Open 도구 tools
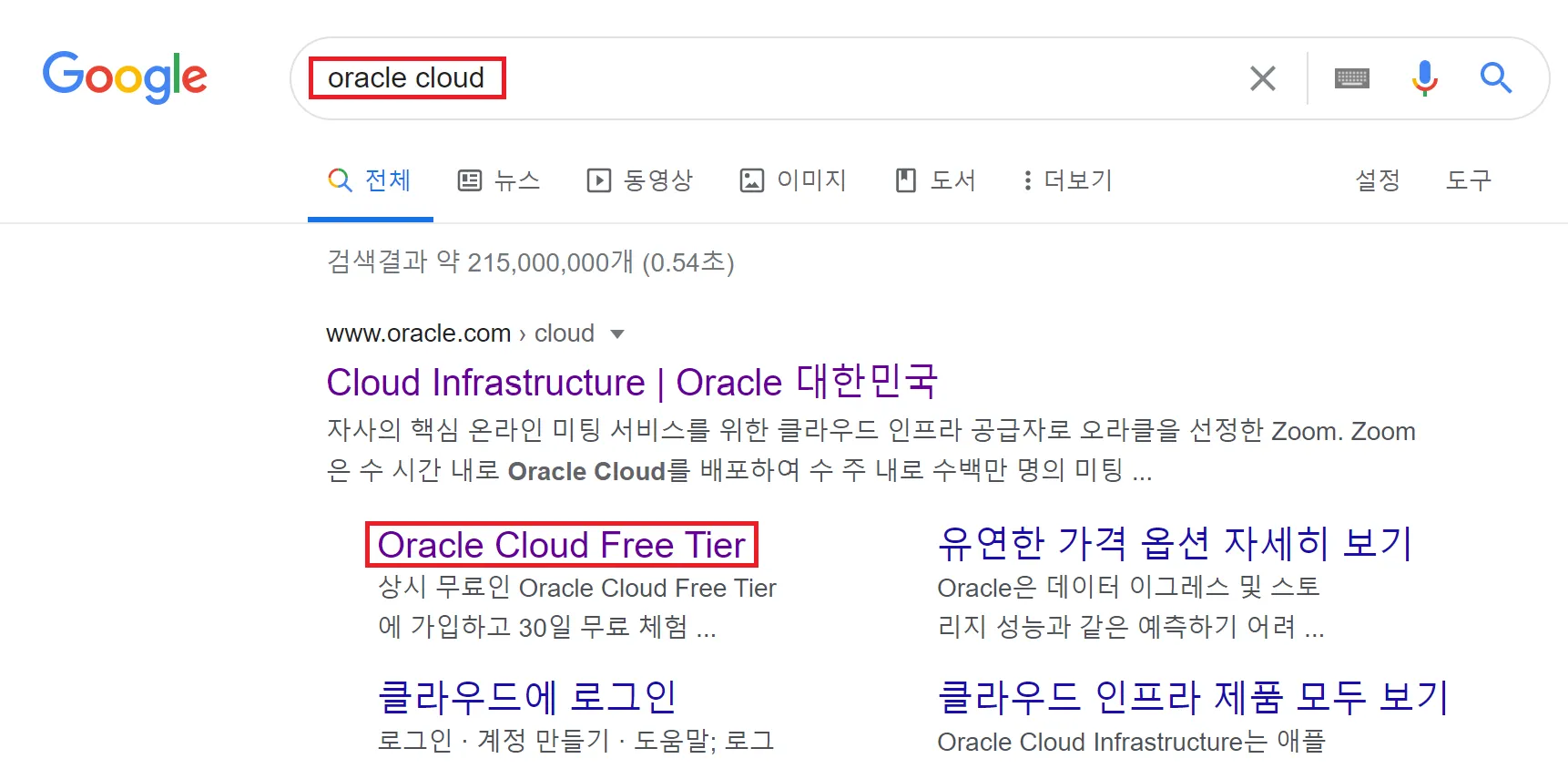This screenshot has width=1568, height=769. [1469, 180]
